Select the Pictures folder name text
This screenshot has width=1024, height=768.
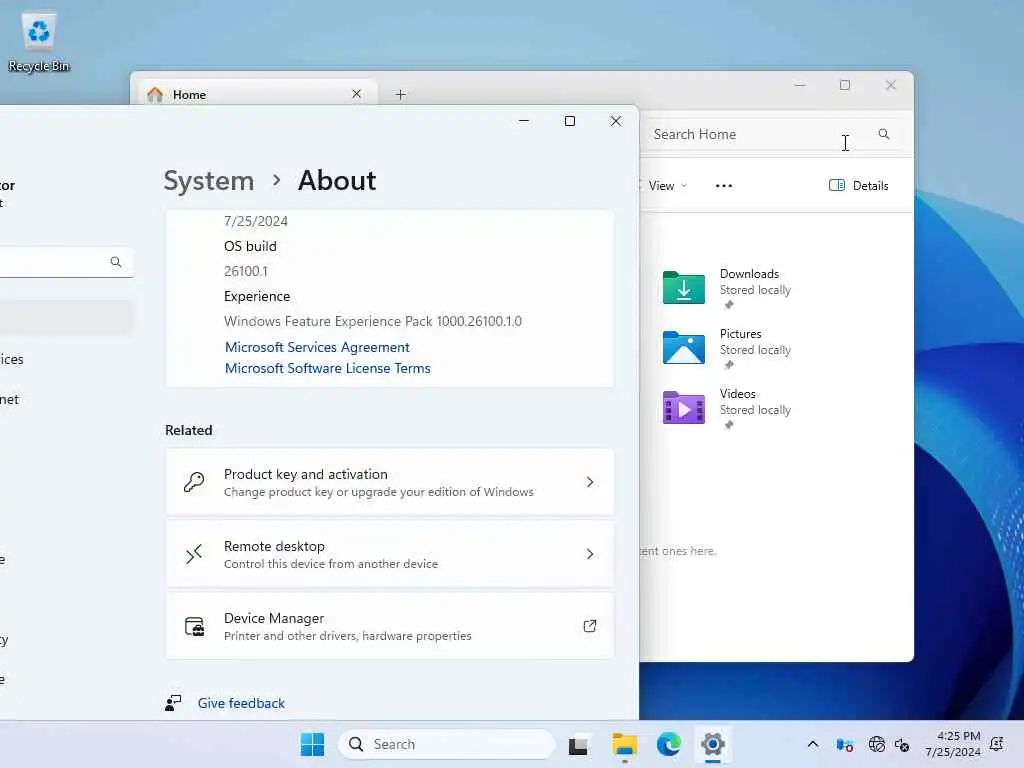pyautogui.click(x=741, y=334)
